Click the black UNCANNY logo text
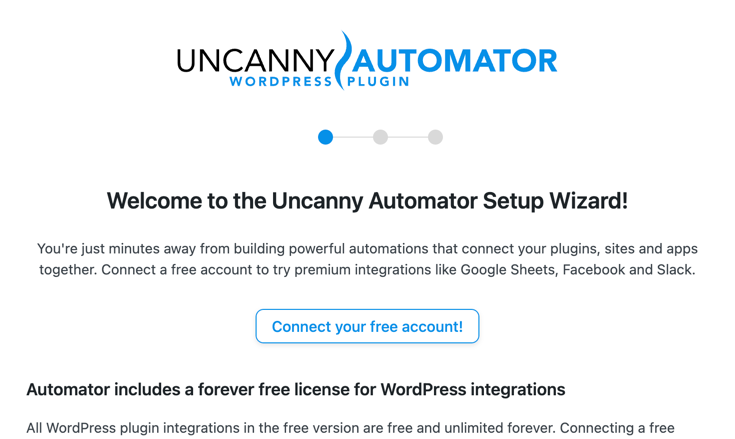Screen dimensions: 735x439 256,61
